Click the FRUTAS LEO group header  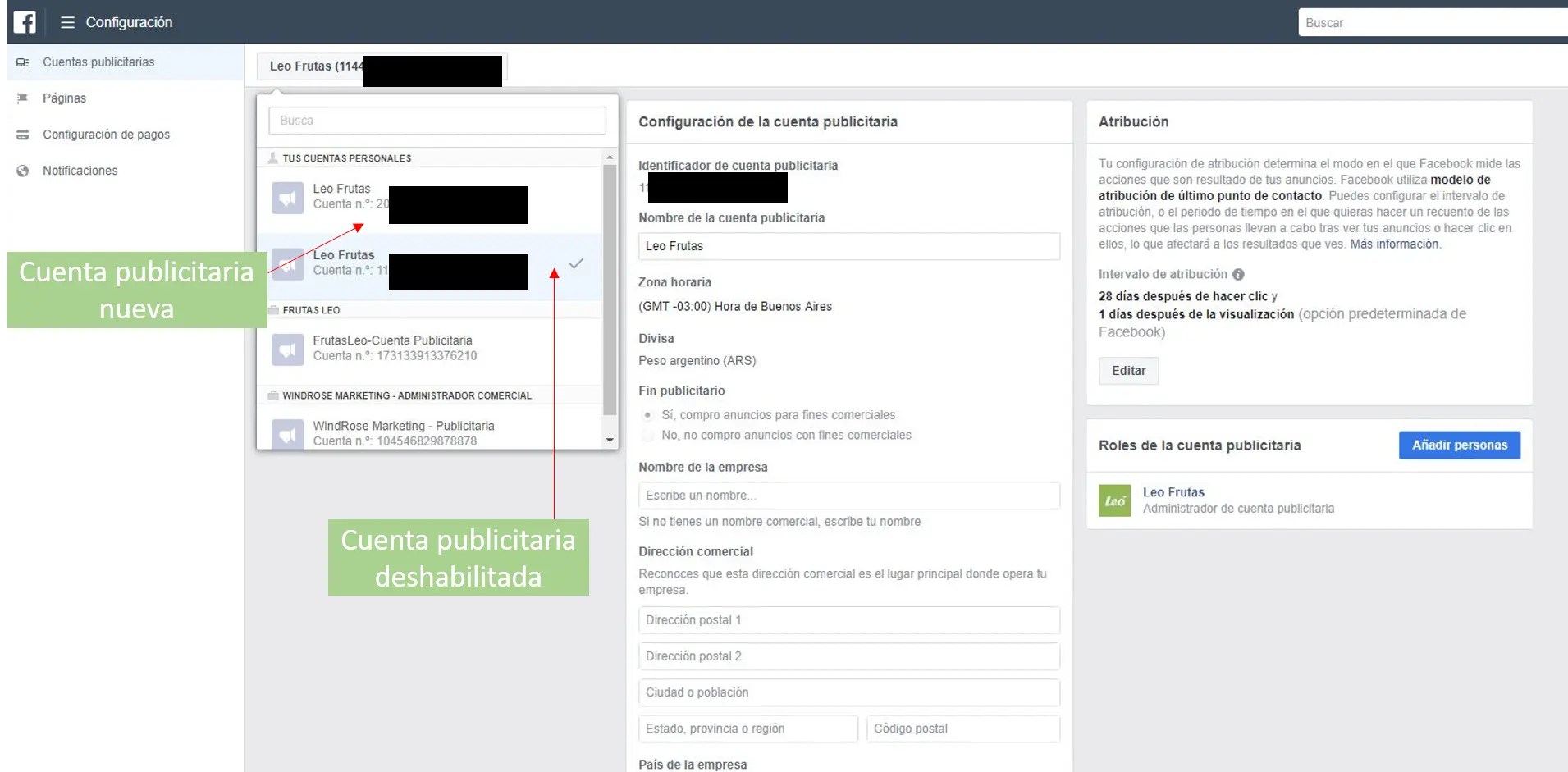click(429, 310)
